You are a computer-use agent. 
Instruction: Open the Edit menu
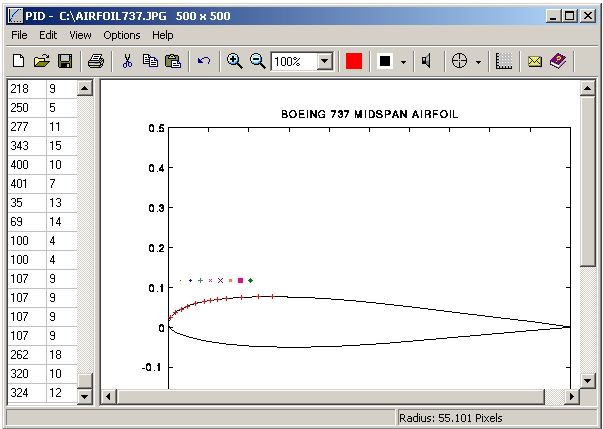pyautogui.click(x=48, y=35)
